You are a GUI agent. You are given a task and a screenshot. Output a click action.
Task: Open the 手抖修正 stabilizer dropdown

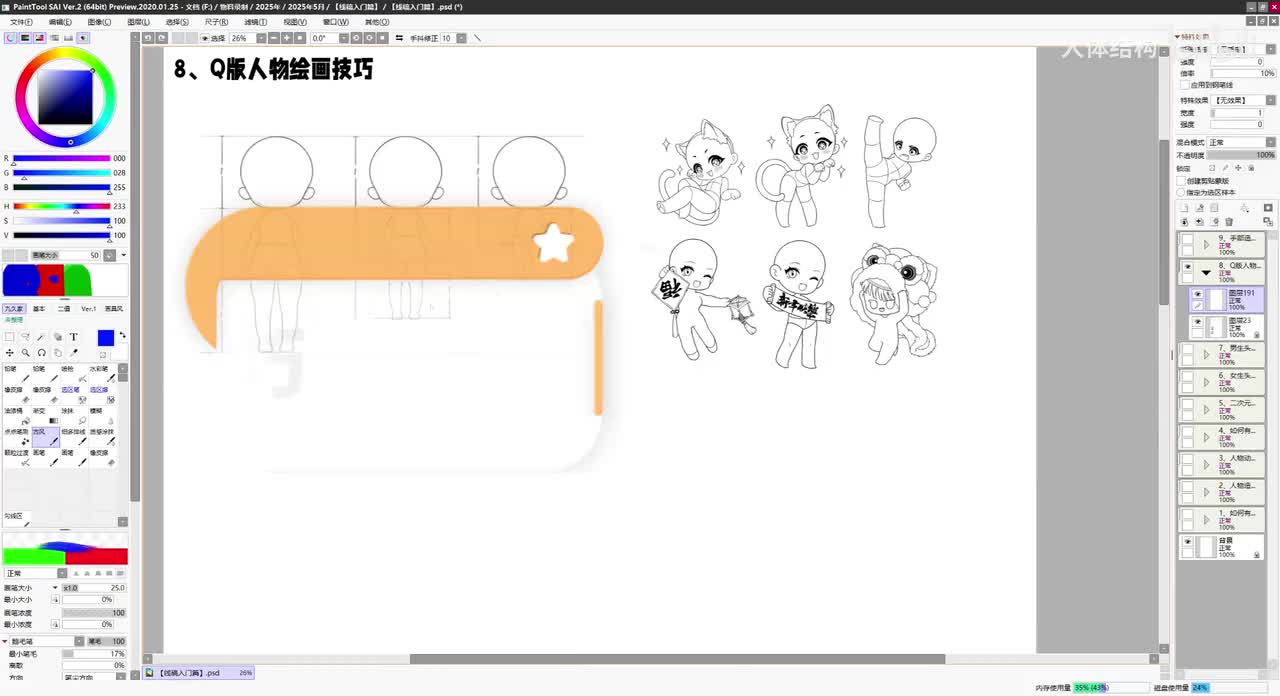click(460, 38)
